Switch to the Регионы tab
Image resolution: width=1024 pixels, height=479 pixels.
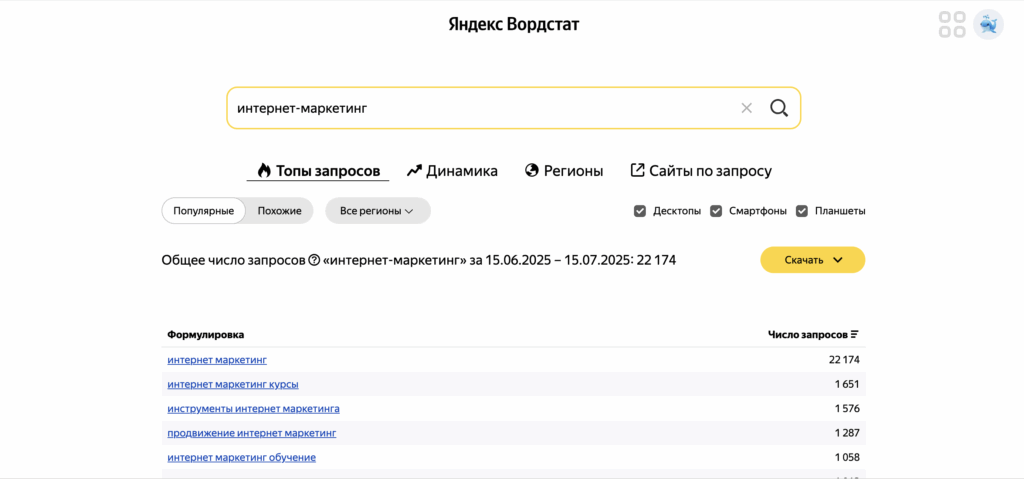564,171
